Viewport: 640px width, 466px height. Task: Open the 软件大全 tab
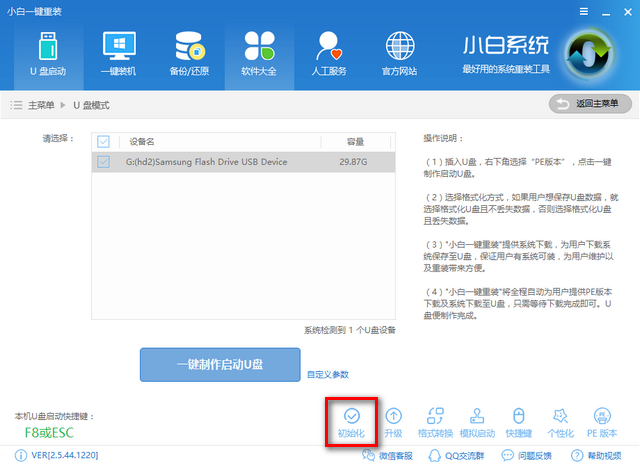click(261, 54)
